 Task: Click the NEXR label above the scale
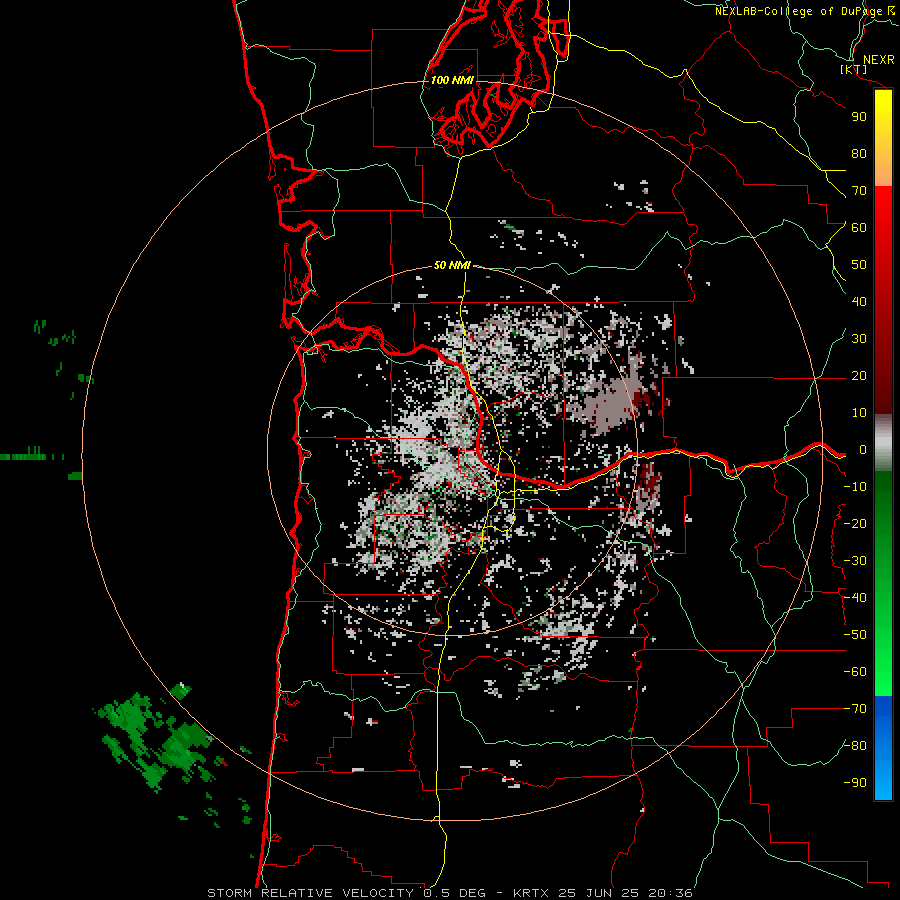coord(878,60)
